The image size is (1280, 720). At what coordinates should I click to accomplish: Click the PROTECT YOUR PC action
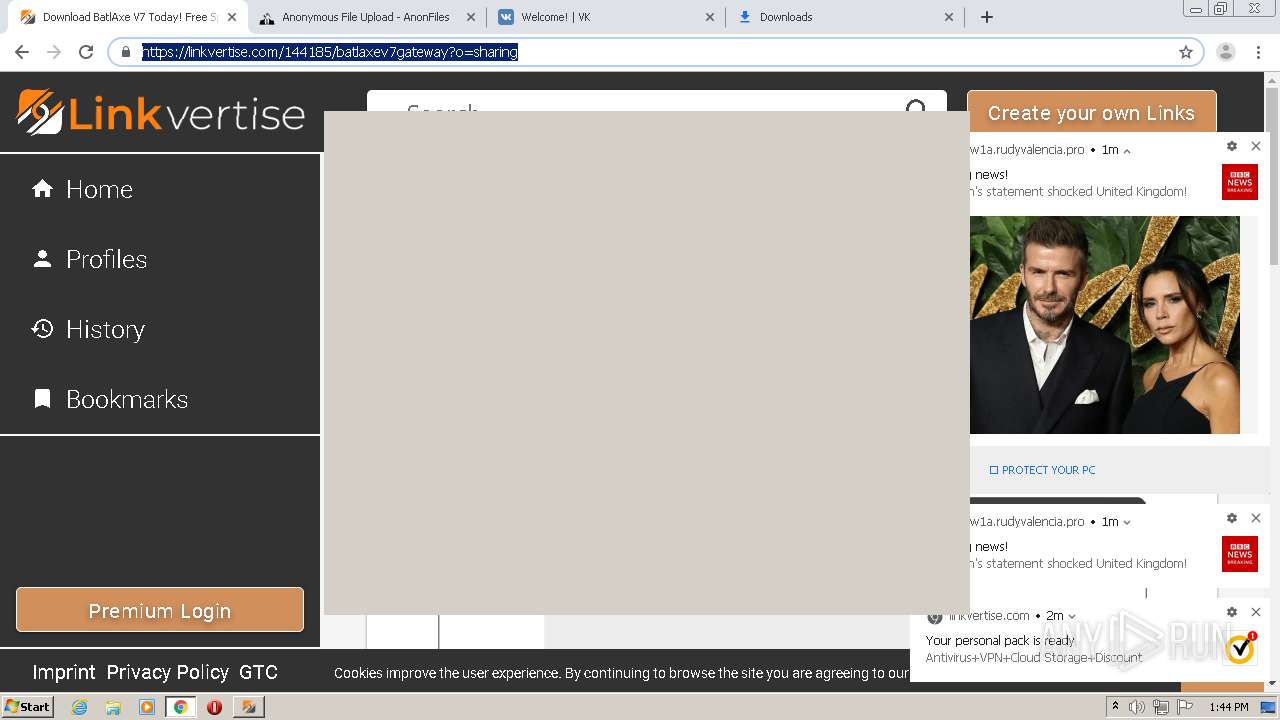click(1042, 470)
